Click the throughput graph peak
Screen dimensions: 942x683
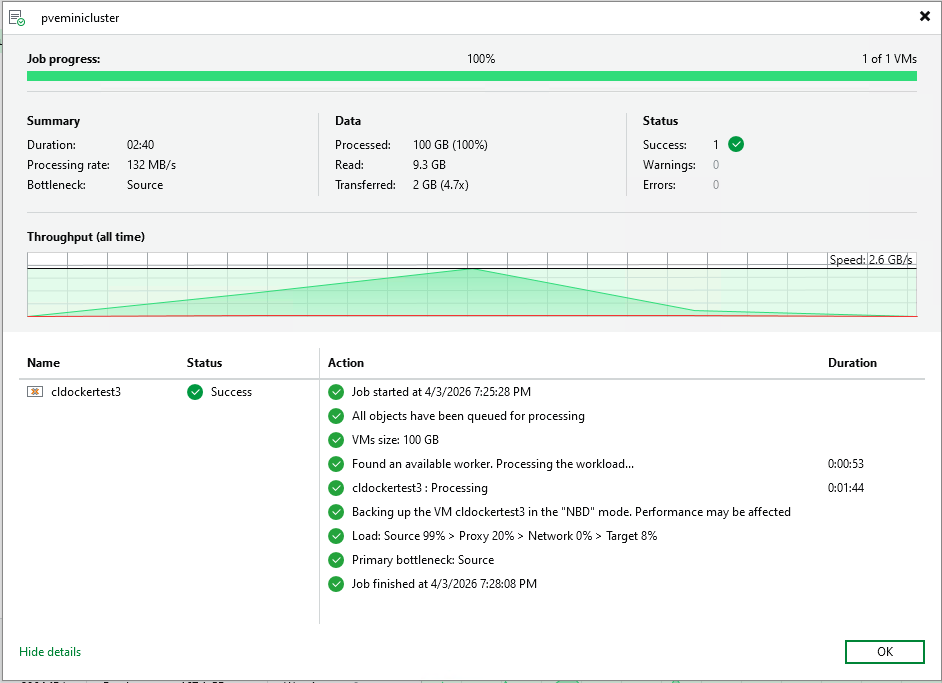tap(472, 270)
